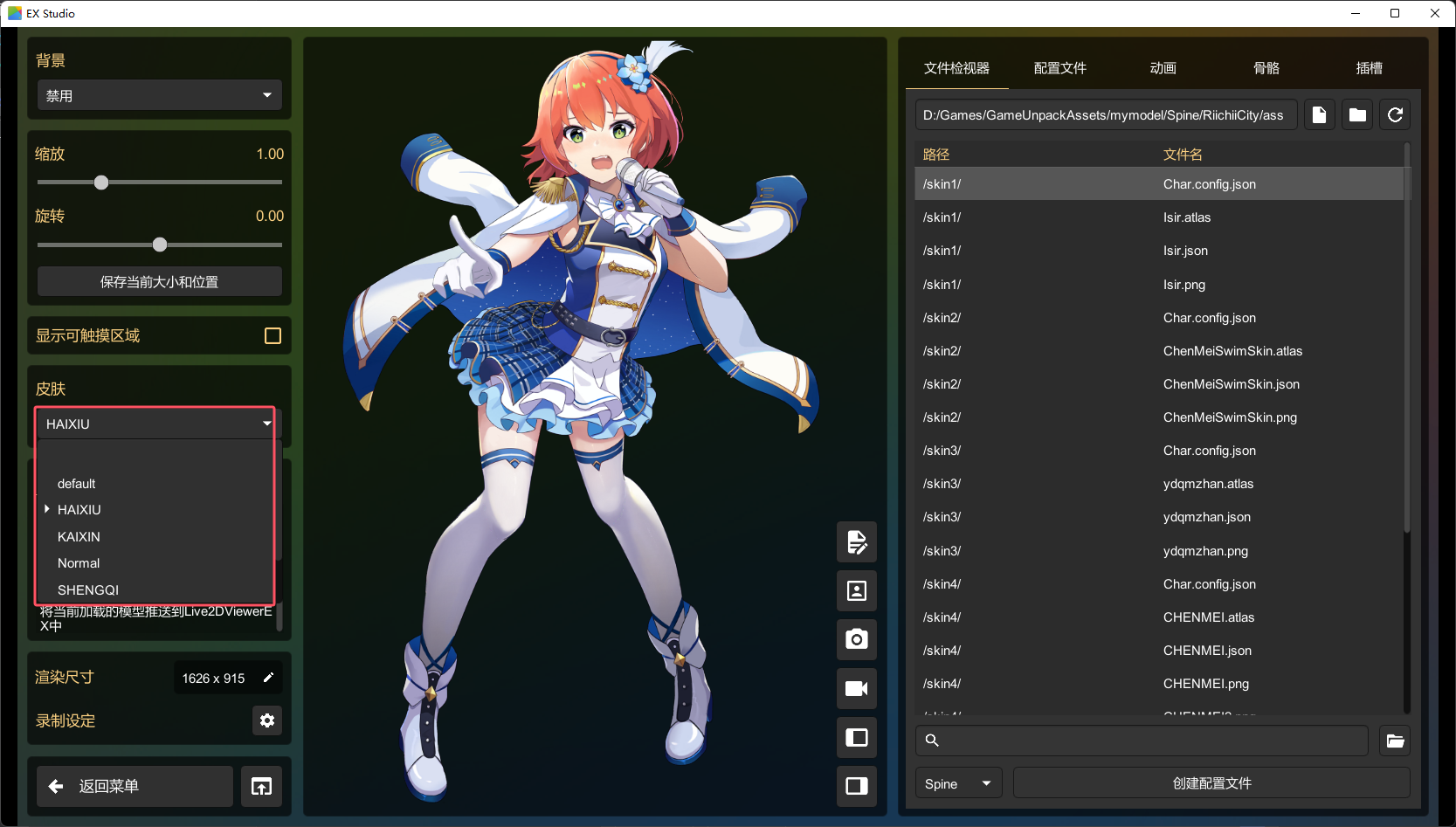Viewport: 1456px width, 827px height.
Task: Select the HAIXIU skin option in the list
Action: click(155, 510)
